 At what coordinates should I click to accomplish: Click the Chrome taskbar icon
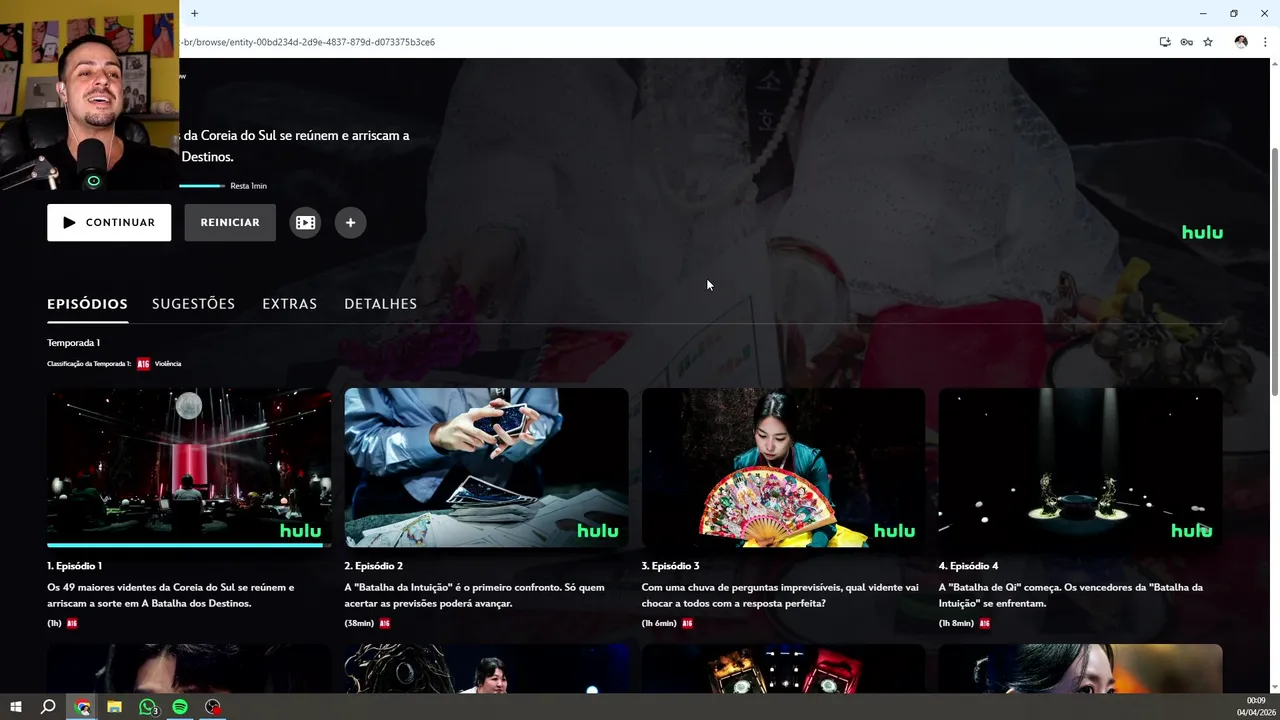click(x=83, y=707)
